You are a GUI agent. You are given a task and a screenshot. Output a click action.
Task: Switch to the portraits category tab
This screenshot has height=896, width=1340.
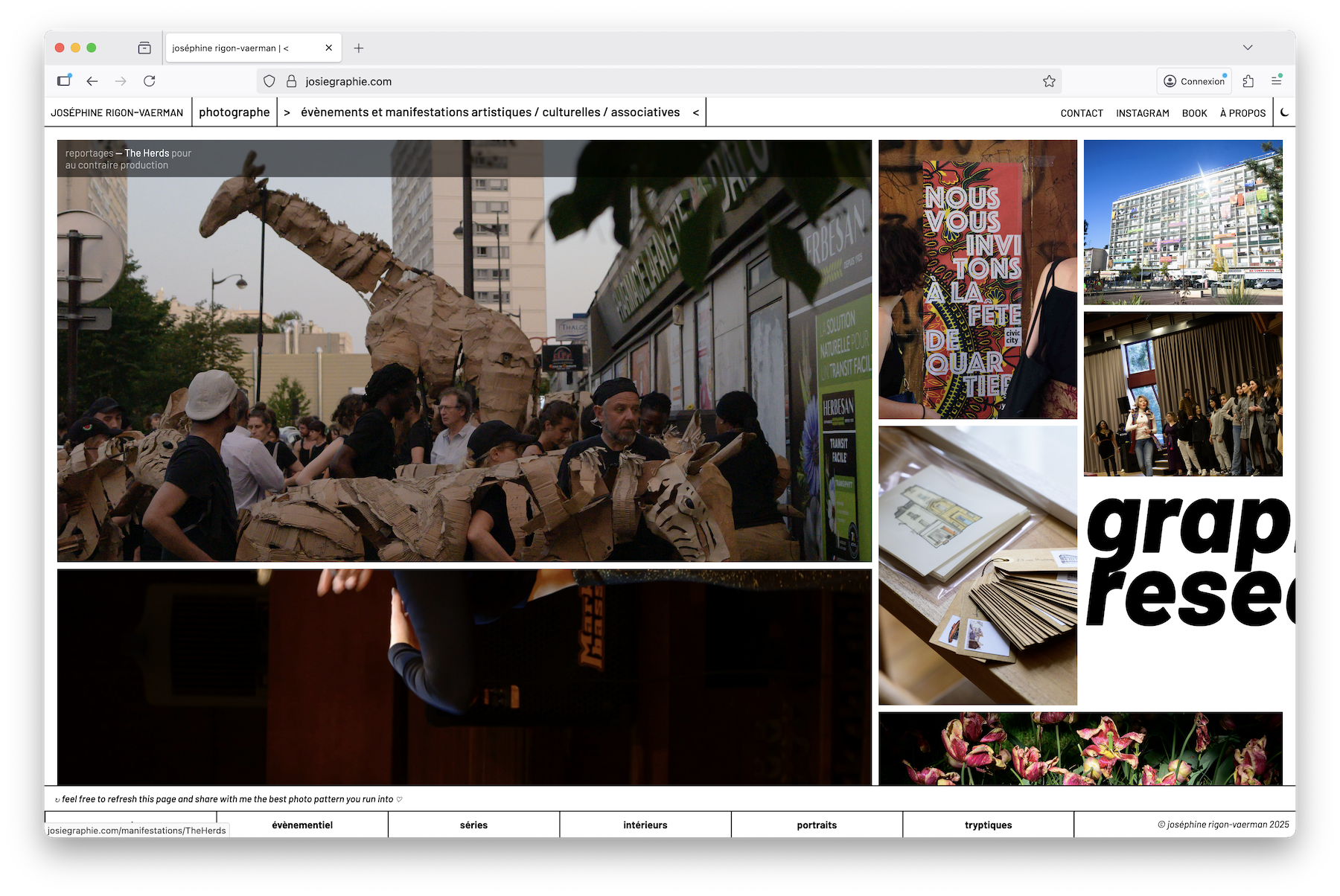pos(817,825)
